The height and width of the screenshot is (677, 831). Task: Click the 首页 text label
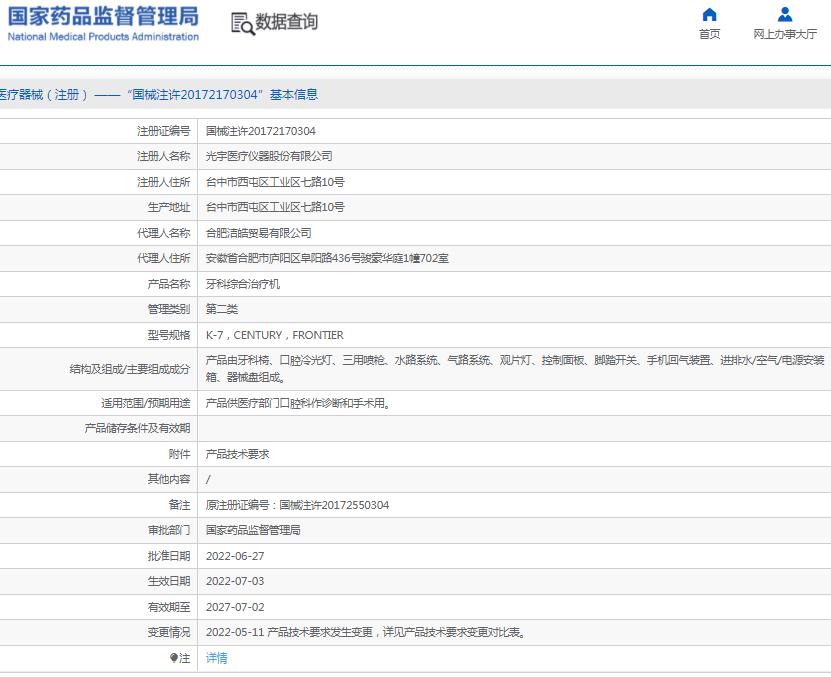tap(709, 34)
